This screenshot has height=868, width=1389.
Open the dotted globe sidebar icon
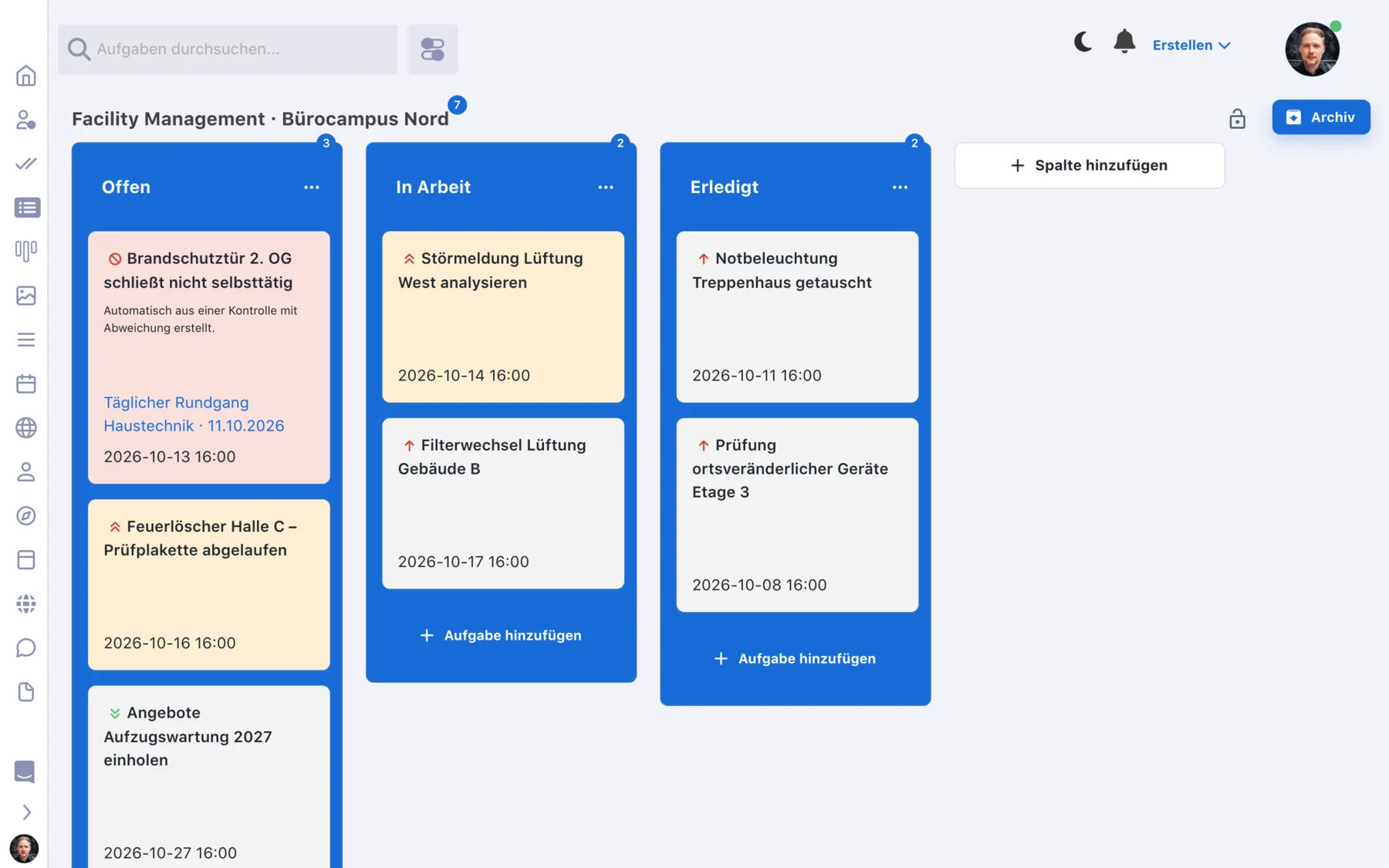25,603
